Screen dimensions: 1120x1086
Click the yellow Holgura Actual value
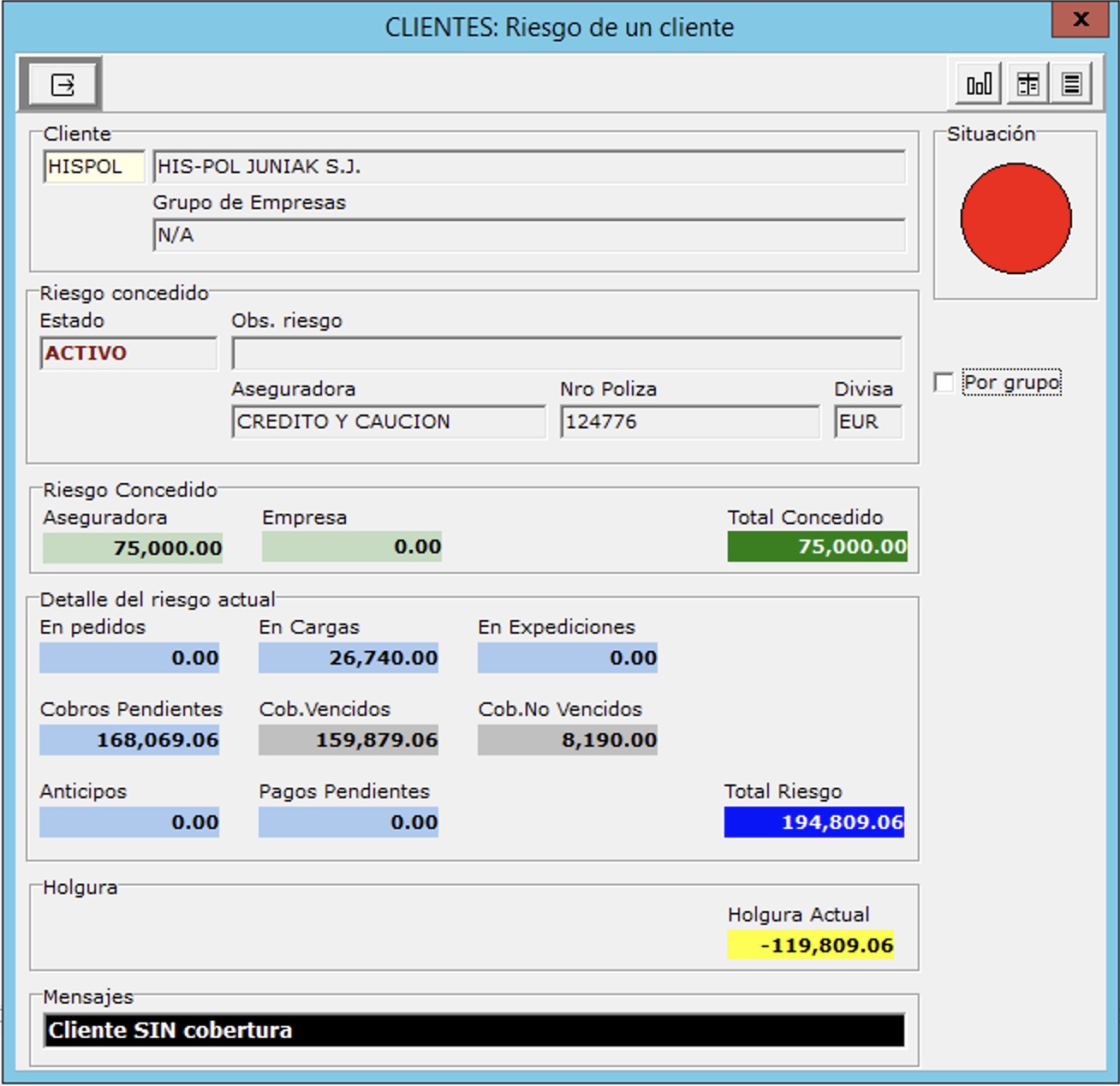point(811,946)
